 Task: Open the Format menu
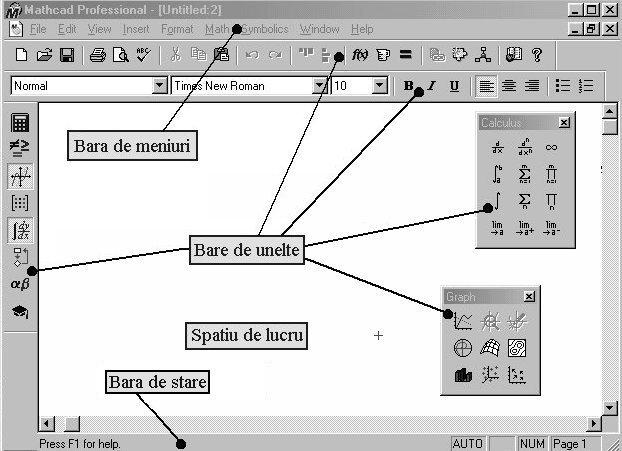click(x=177, y=29)
